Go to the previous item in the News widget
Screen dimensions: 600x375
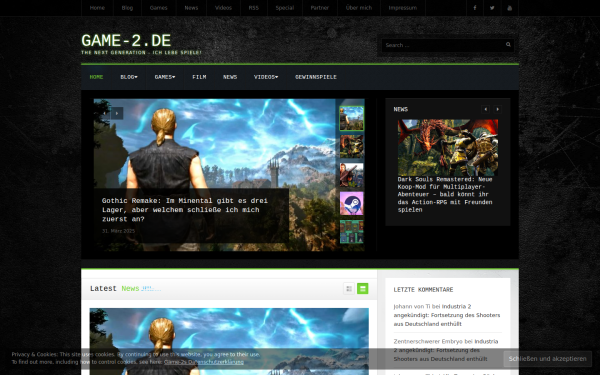(x=486, y=109)
